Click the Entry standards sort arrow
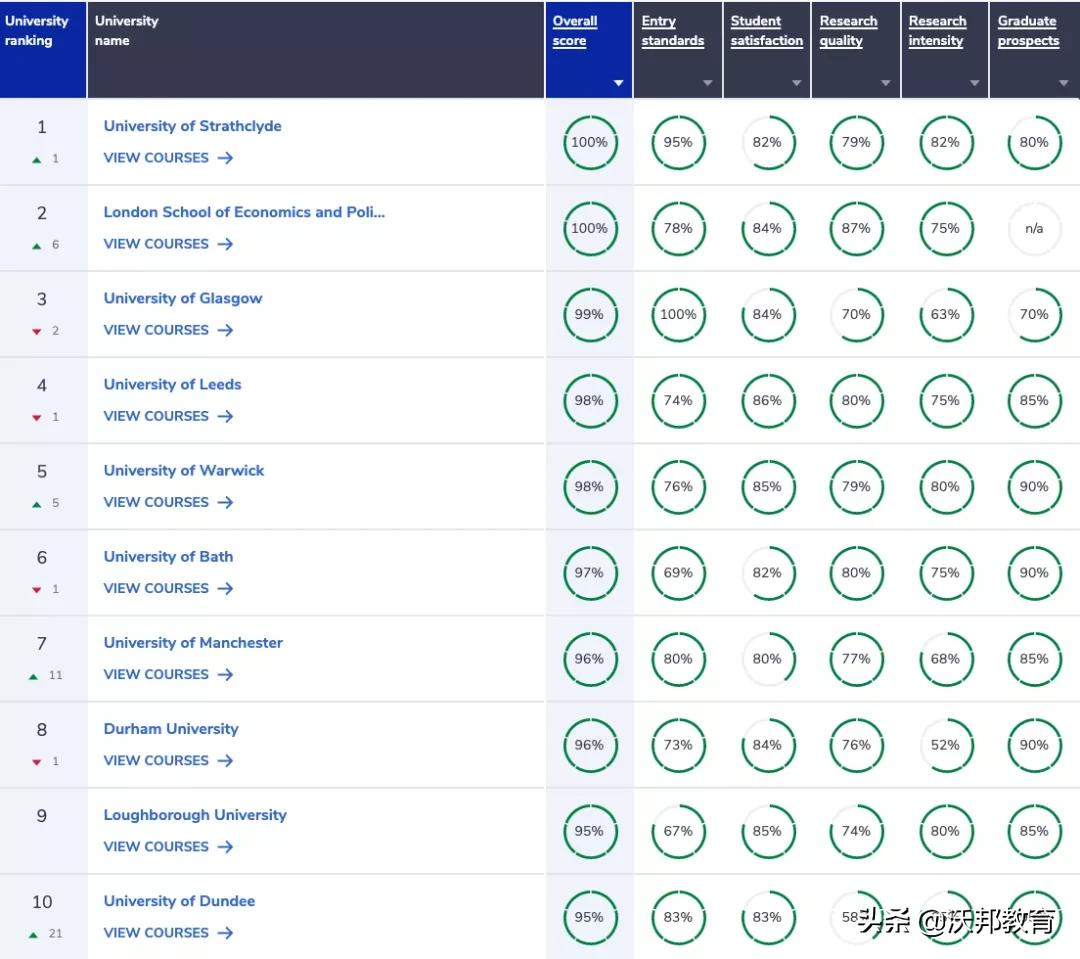1080x959 pixels. click(707, 83)
